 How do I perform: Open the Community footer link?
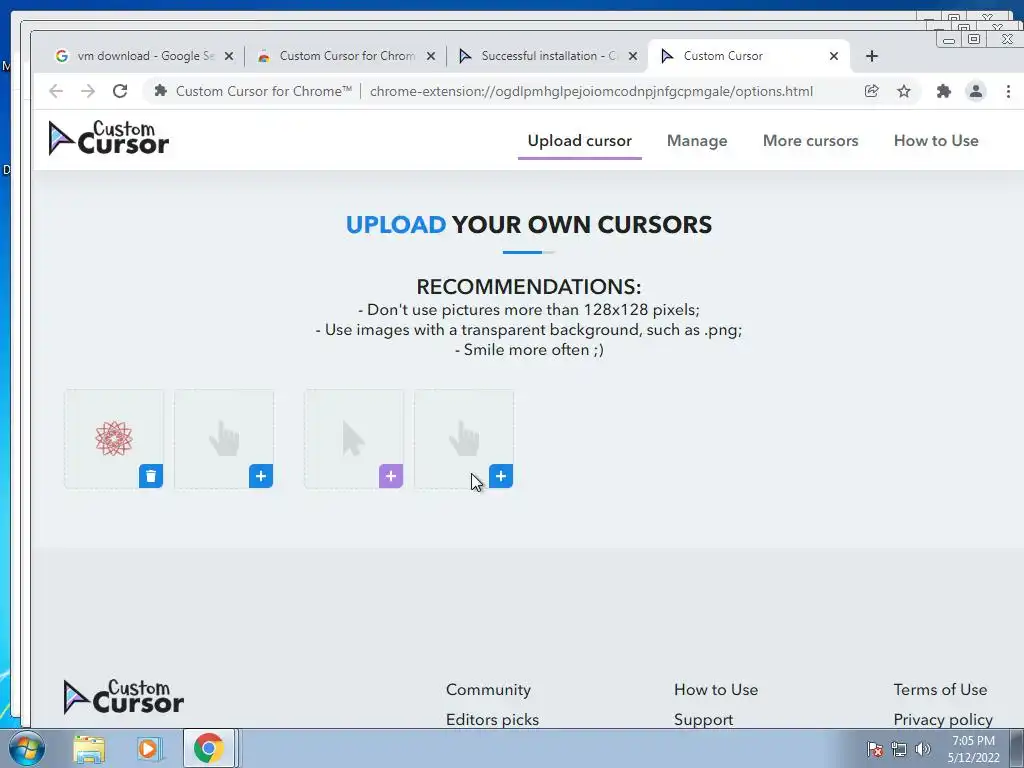(x=488, y=690)
